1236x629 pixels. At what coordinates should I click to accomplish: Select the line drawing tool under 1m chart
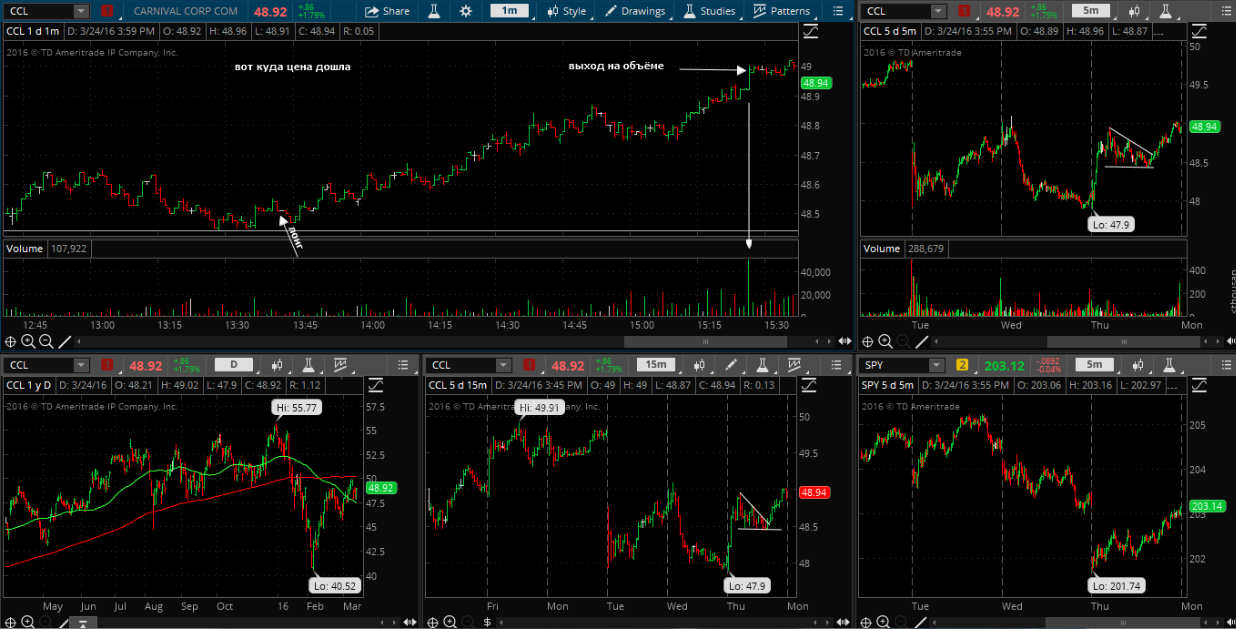[x=64, y=341]
